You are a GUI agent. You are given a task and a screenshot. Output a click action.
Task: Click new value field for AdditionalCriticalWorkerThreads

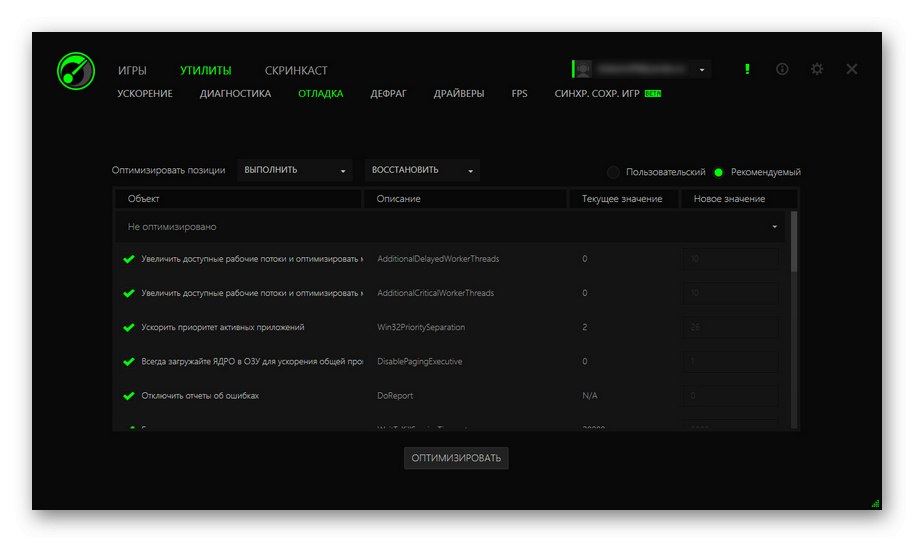point(731,293)
